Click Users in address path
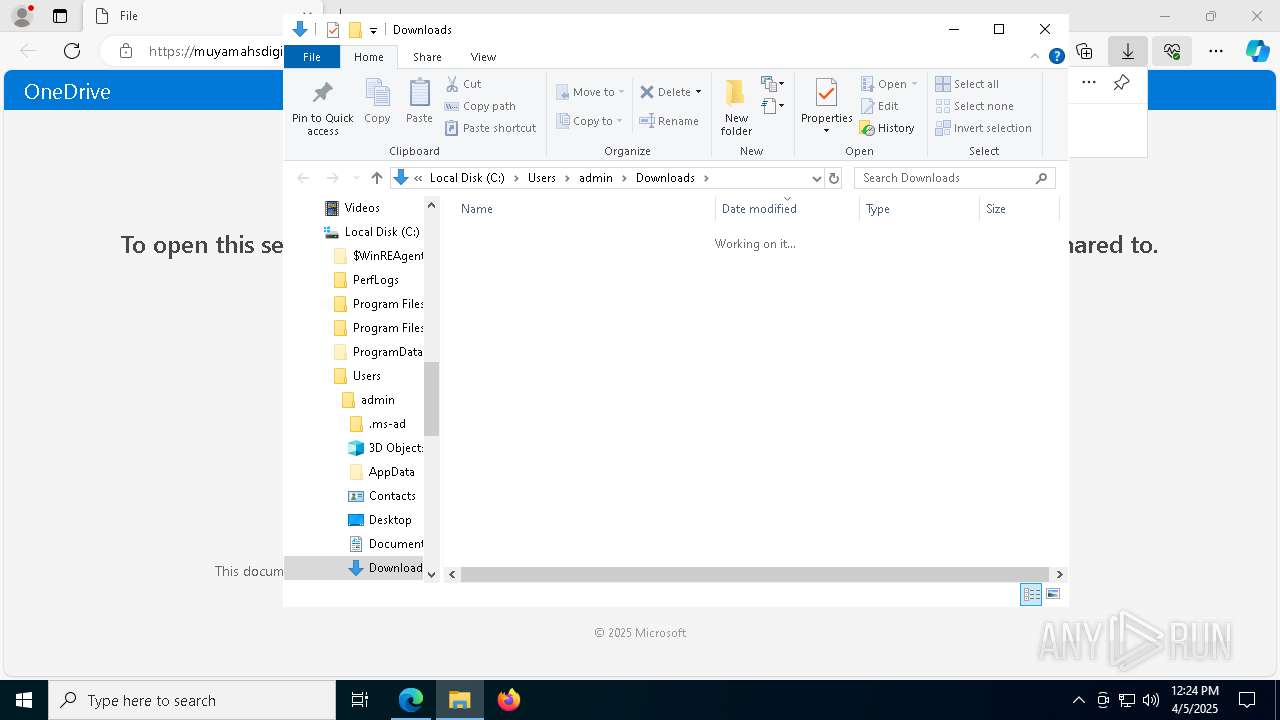1280x720 pixels. click(542, 178)
